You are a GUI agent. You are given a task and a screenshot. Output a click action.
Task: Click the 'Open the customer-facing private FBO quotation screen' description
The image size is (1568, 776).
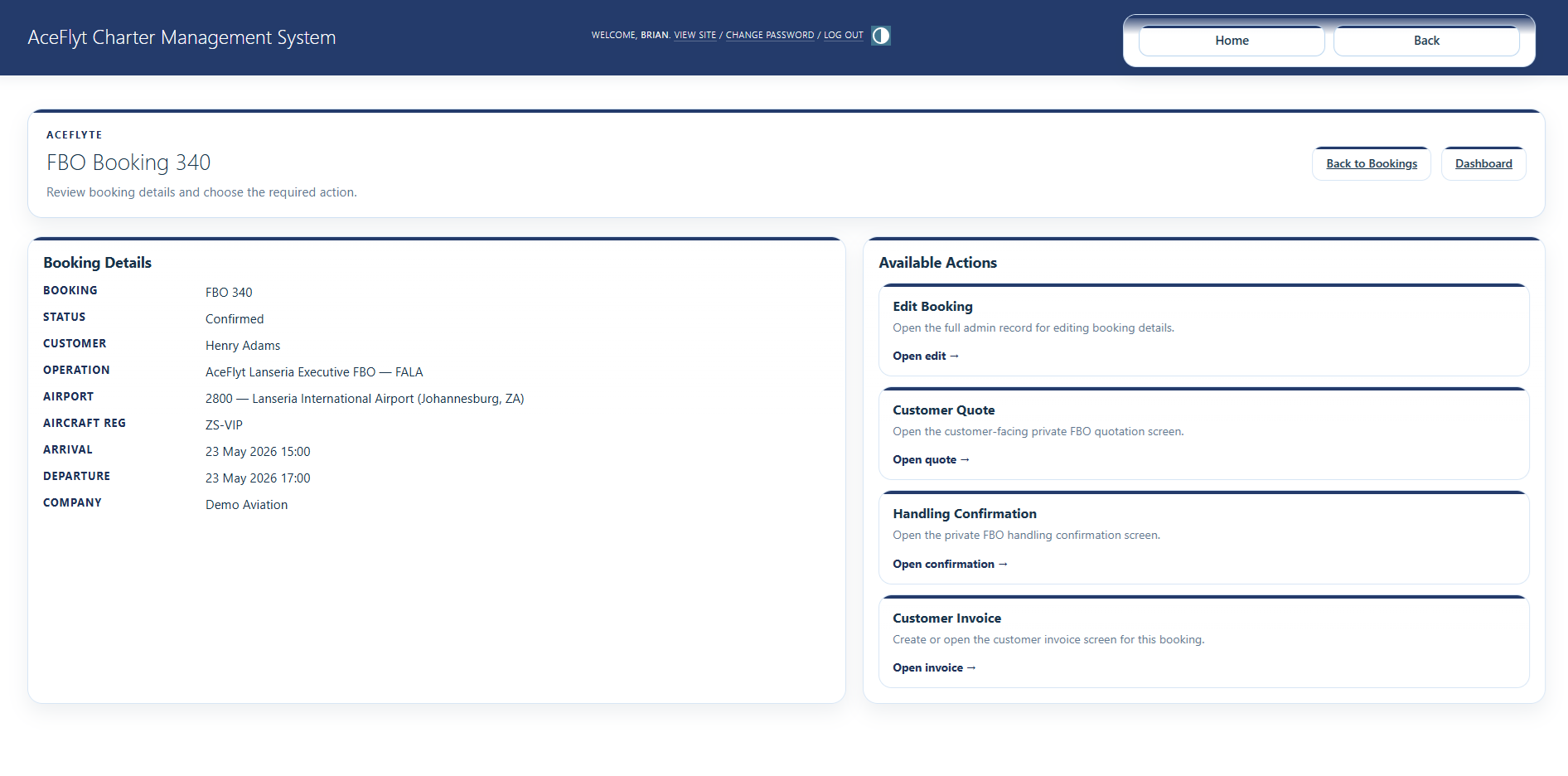pyautogui.click(x=1038, y=432)
